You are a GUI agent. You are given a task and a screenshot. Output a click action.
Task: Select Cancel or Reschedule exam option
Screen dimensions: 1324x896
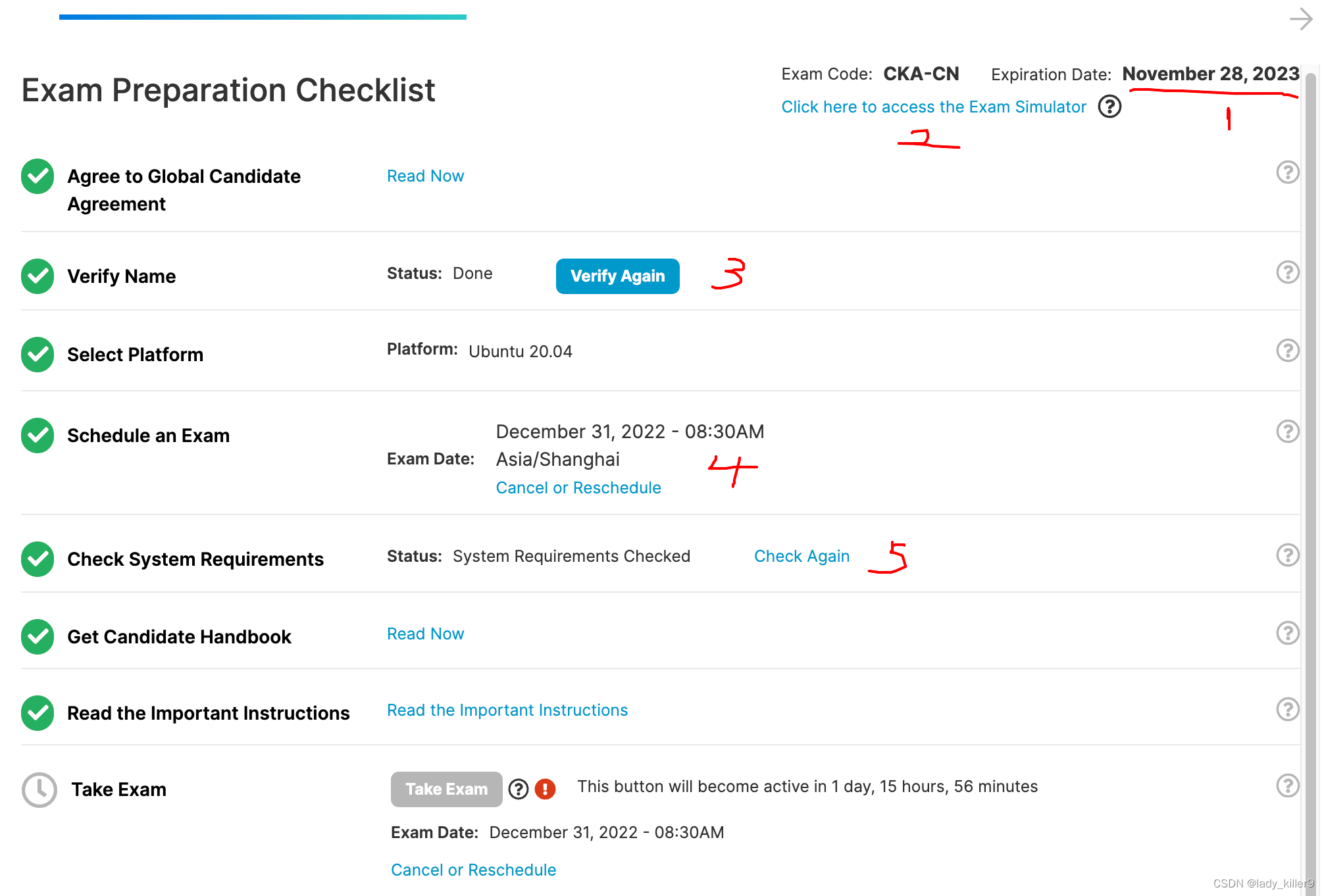578,487
